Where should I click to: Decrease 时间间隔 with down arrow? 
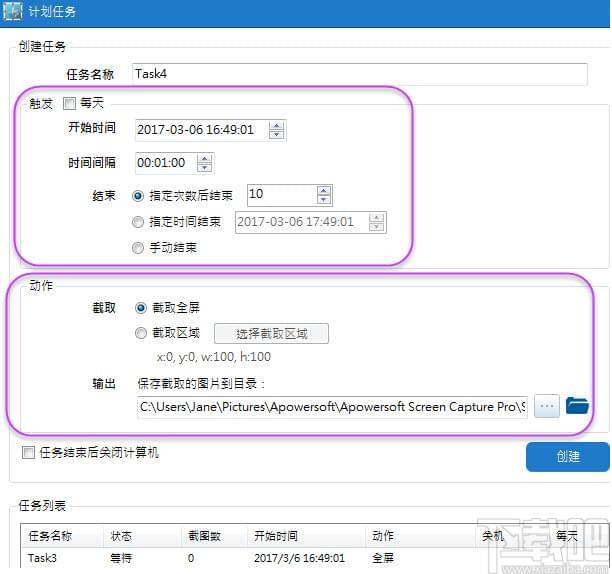click(205, 167)
